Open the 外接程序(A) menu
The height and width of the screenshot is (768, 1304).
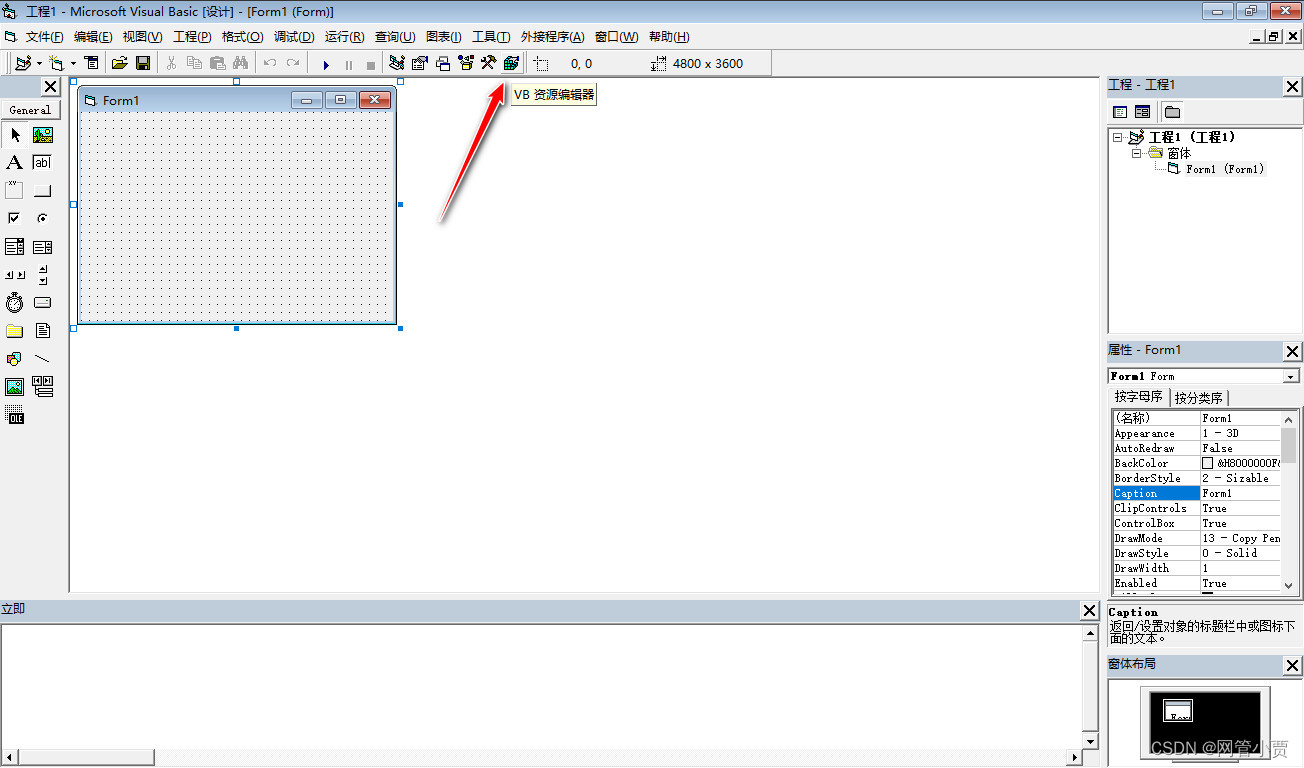click(553, 37)
